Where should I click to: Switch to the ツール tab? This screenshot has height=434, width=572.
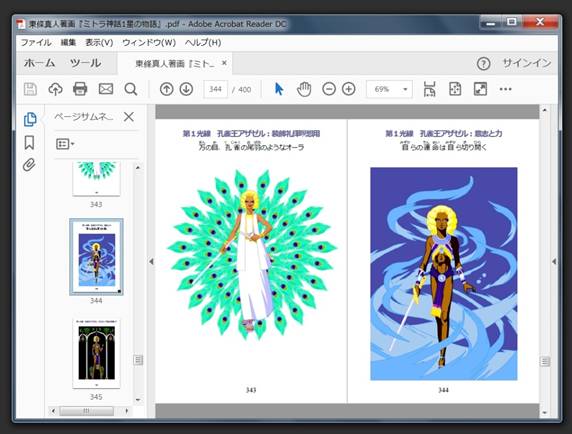pos(85,63)
